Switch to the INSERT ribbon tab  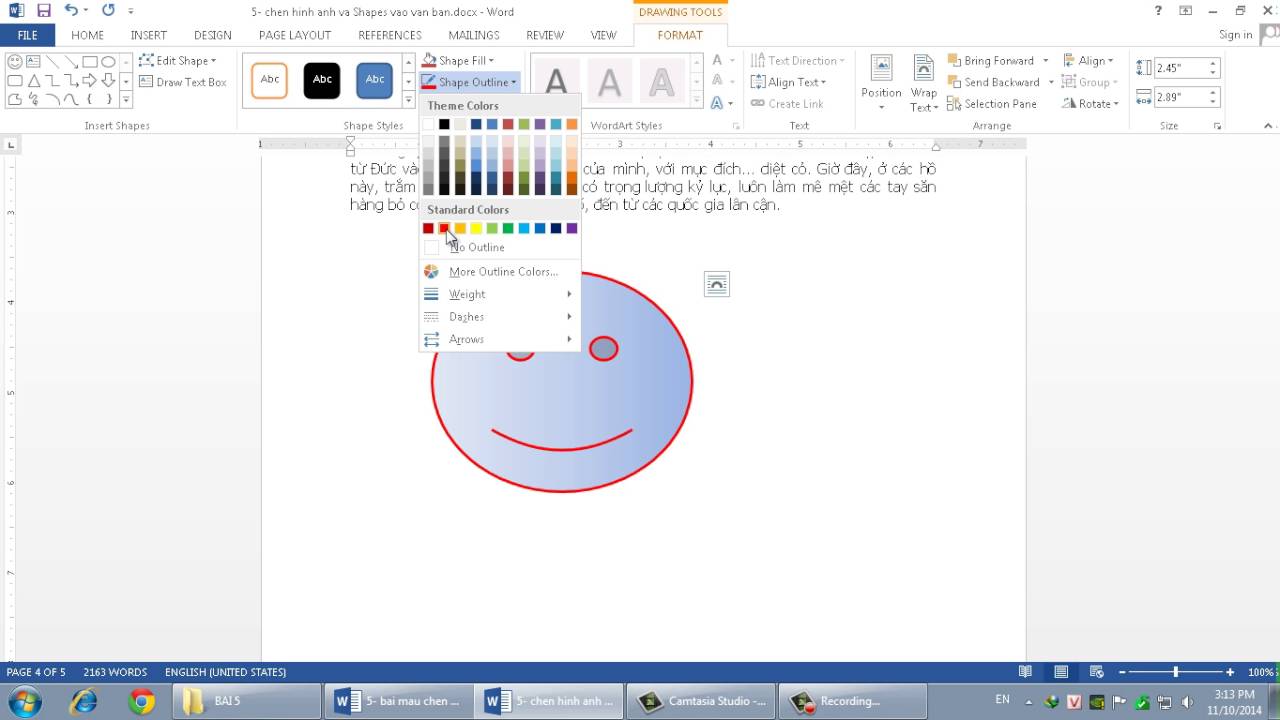click(x=148, y=34)
